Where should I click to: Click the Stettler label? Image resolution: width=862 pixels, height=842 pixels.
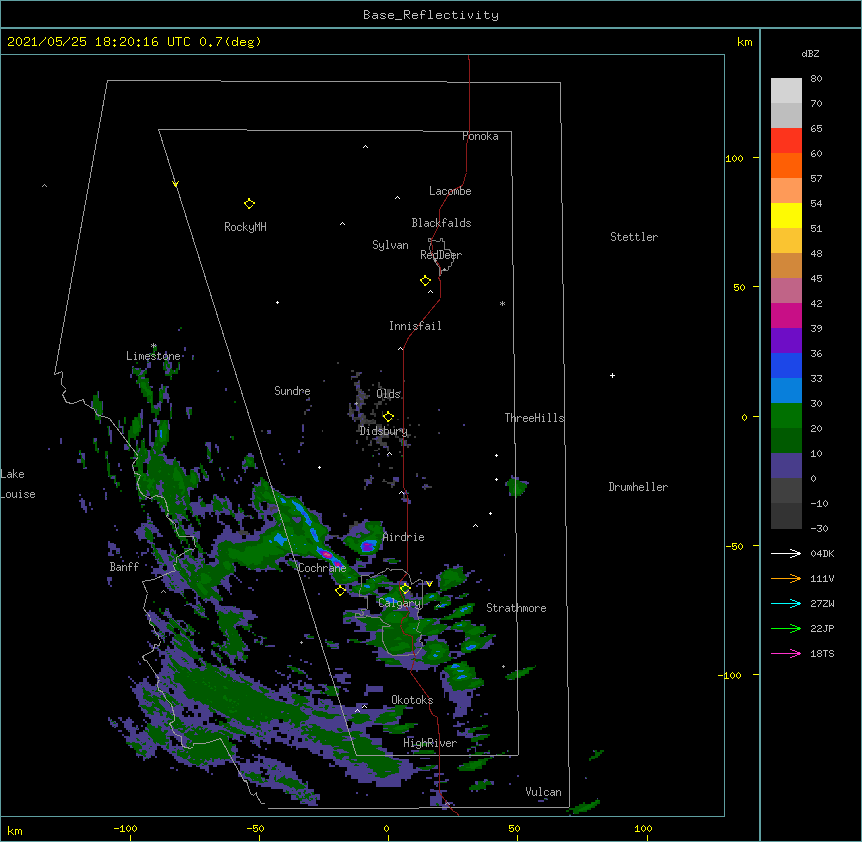[x=634, y=237]
